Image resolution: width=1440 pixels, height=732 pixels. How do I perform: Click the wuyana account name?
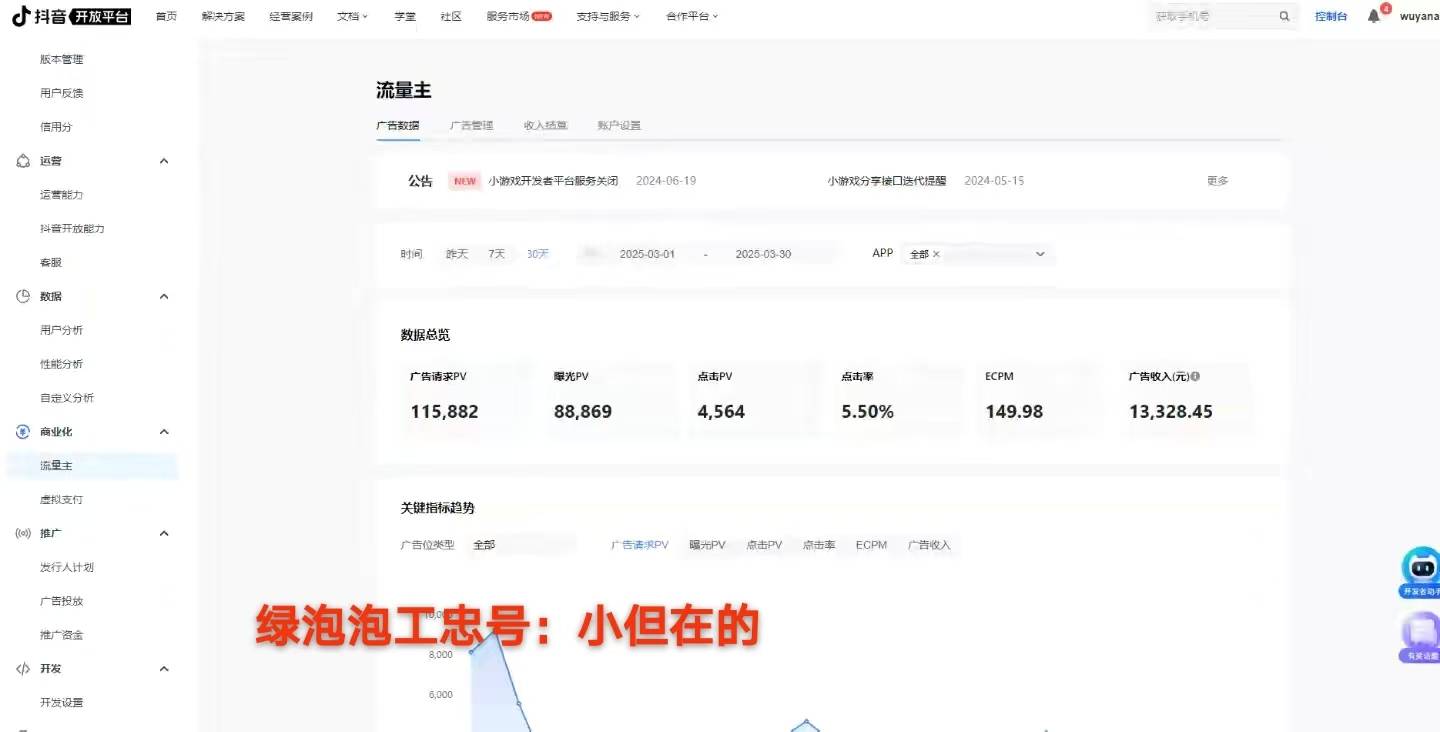click(x=1419, y=16)
